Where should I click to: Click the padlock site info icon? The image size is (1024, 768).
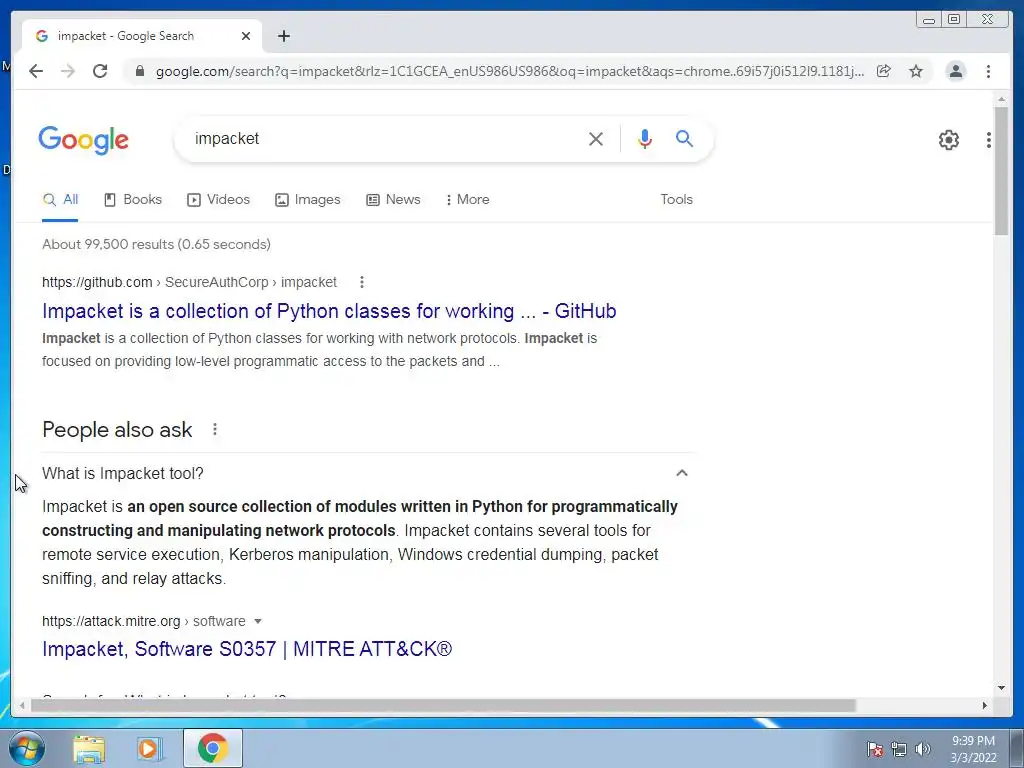140,71
